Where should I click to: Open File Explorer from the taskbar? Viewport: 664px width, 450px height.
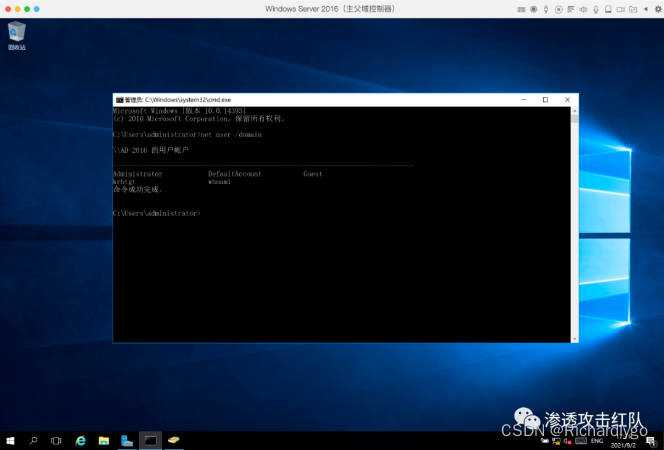[x=104, y=441]
